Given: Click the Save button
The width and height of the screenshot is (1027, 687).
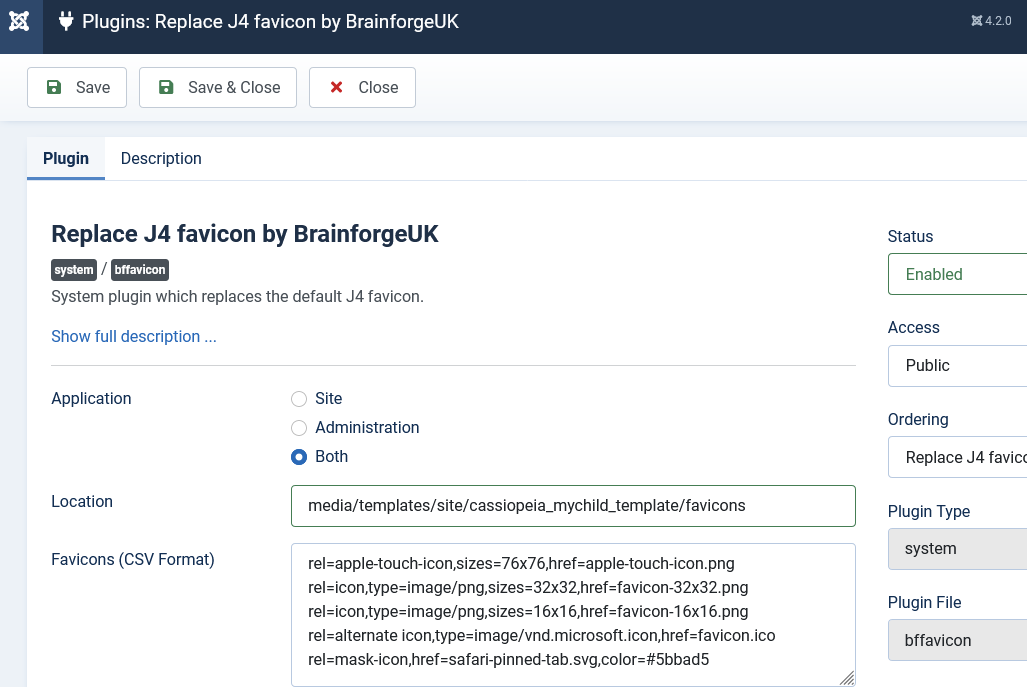Looking at the screenshot, I should coord(77,87).
